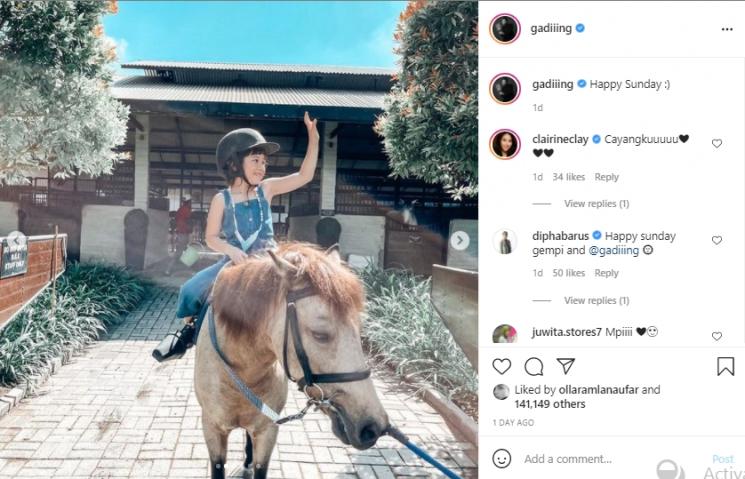Go to previous photo arrow

pyautogui.click(x=15, y=240)
